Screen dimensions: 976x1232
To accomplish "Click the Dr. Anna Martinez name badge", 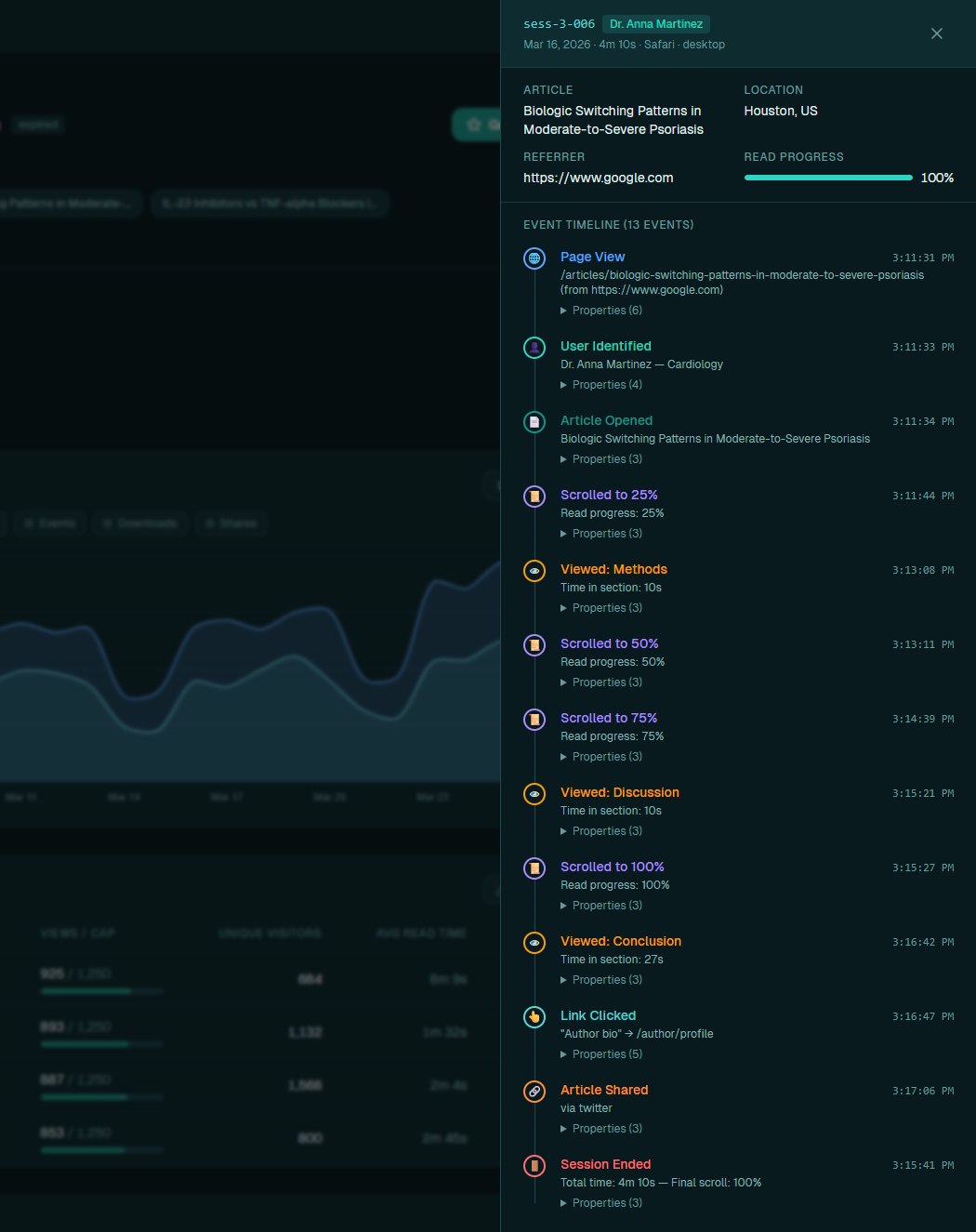I will 656,24.
